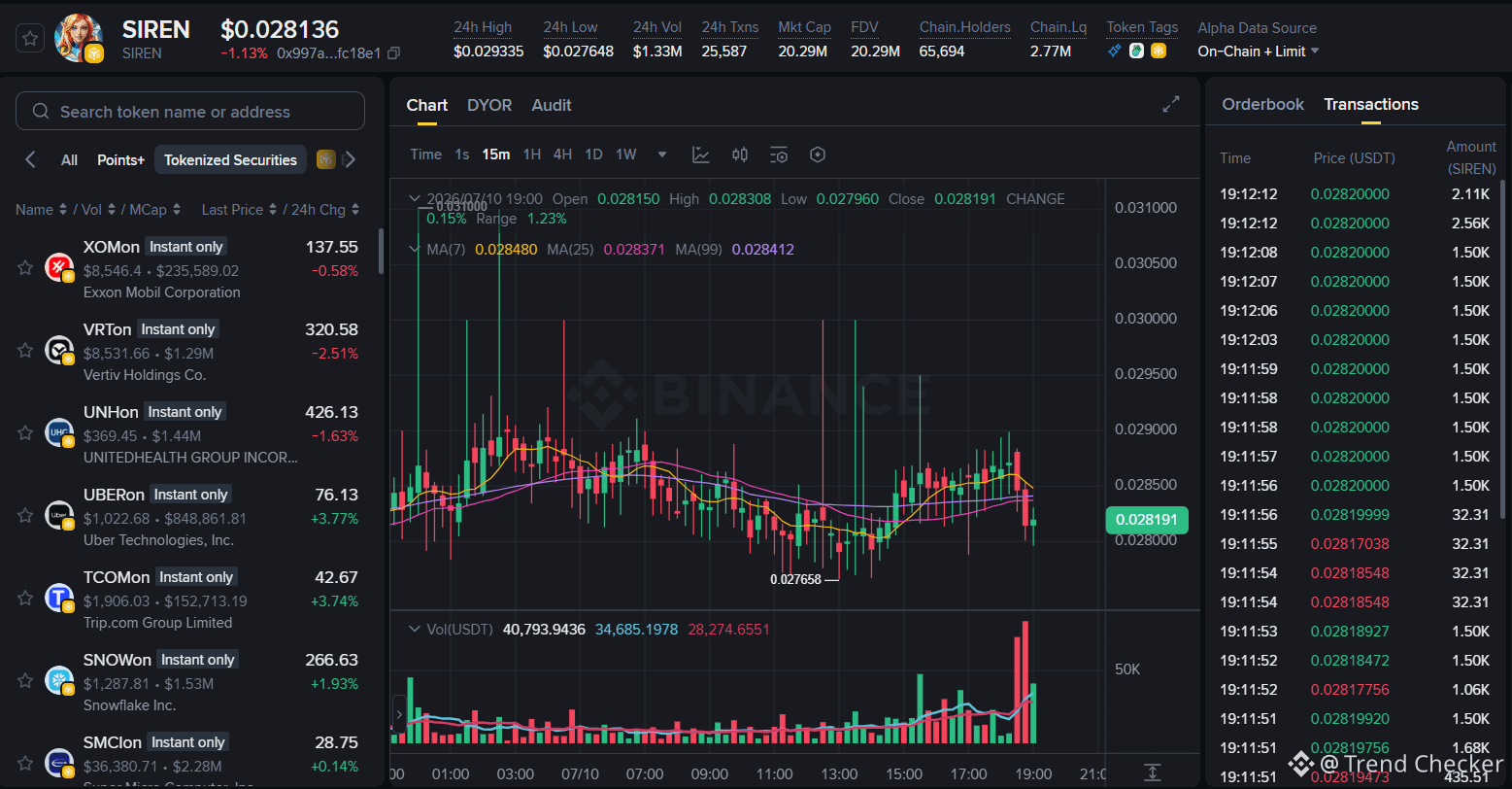Select the All category filter
1512x789 pixels.
click(x=69, y=159)
